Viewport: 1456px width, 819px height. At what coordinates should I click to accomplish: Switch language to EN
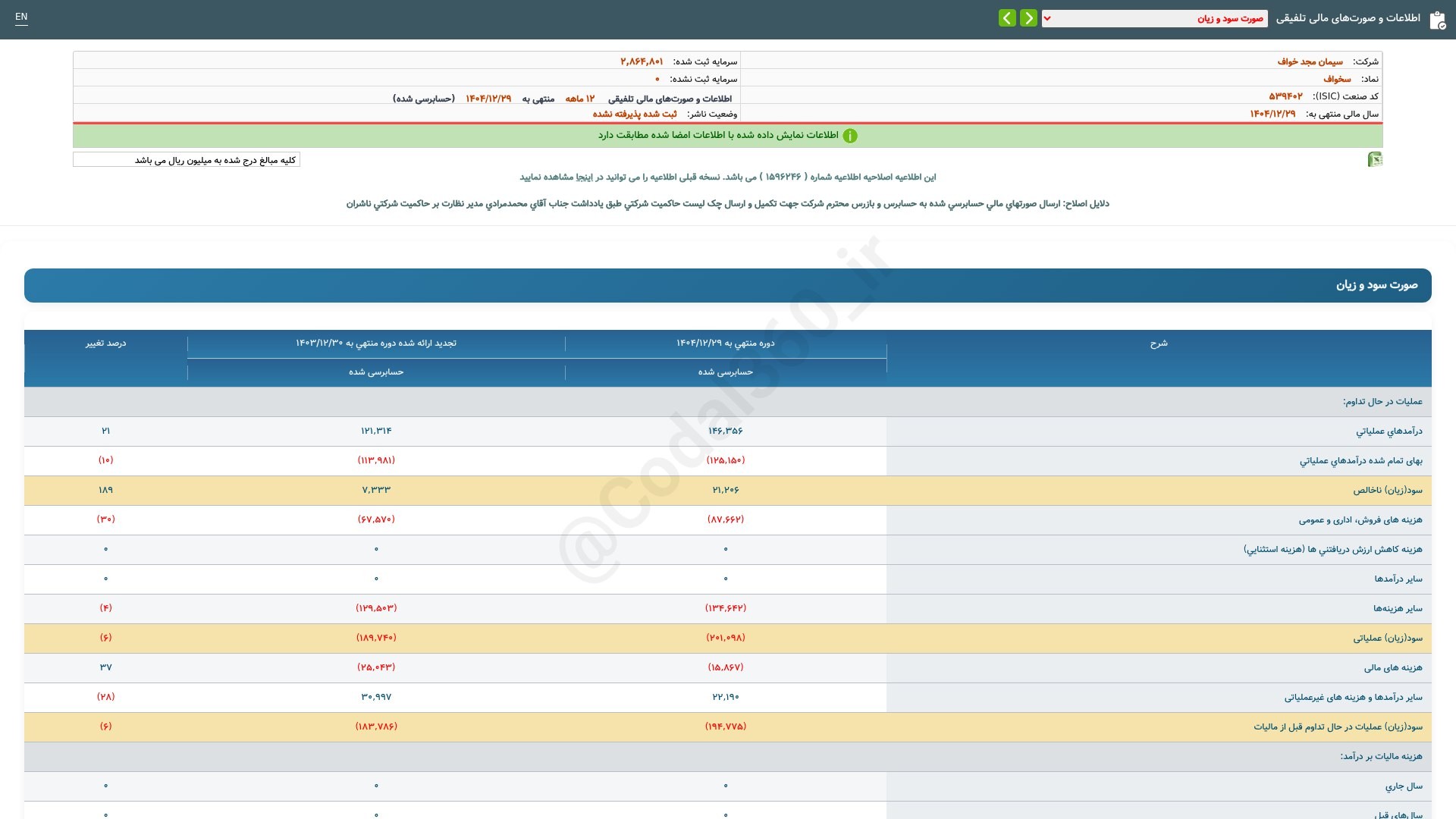[21, 17]
